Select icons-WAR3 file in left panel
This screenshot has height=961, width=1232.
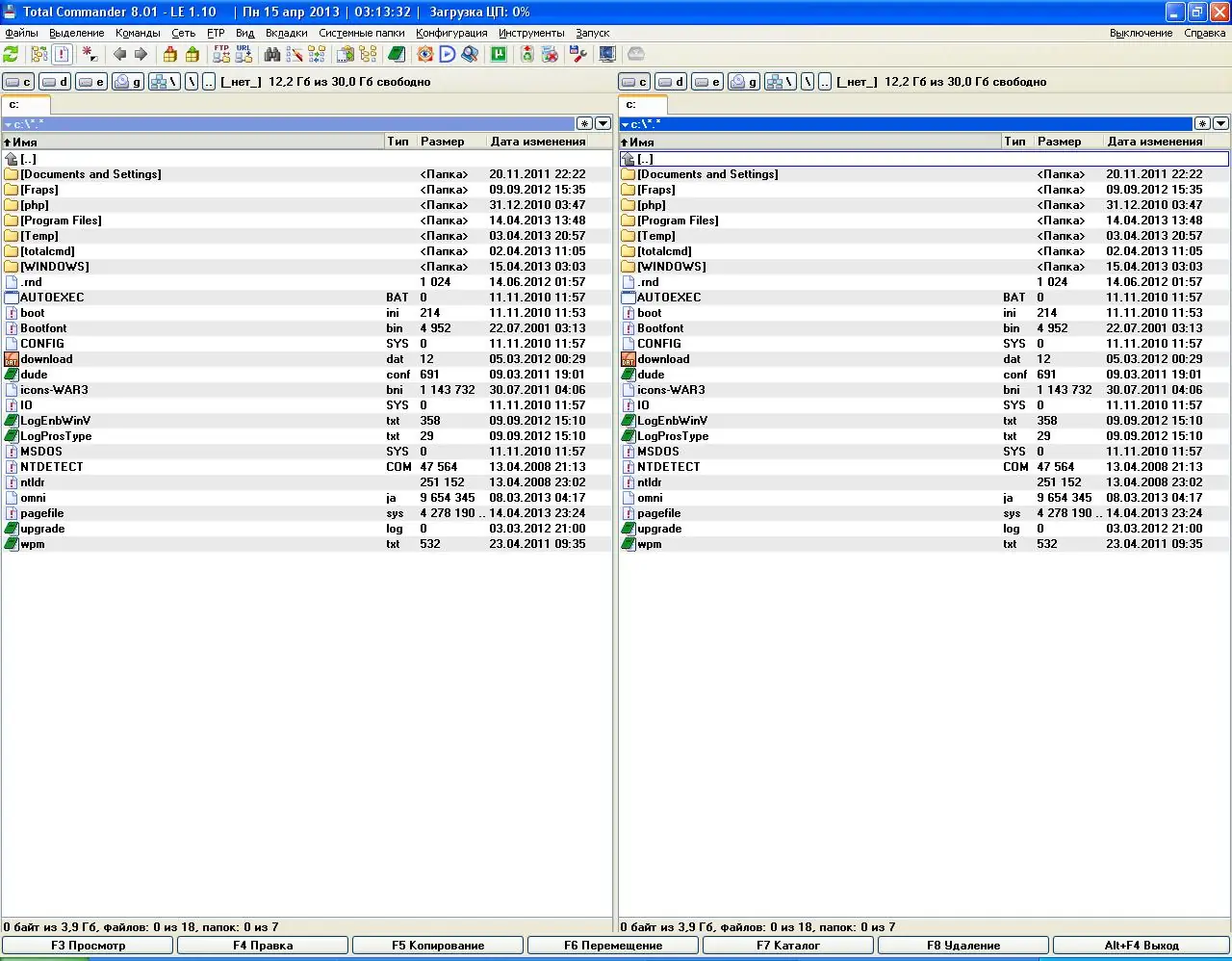(307, 390)
